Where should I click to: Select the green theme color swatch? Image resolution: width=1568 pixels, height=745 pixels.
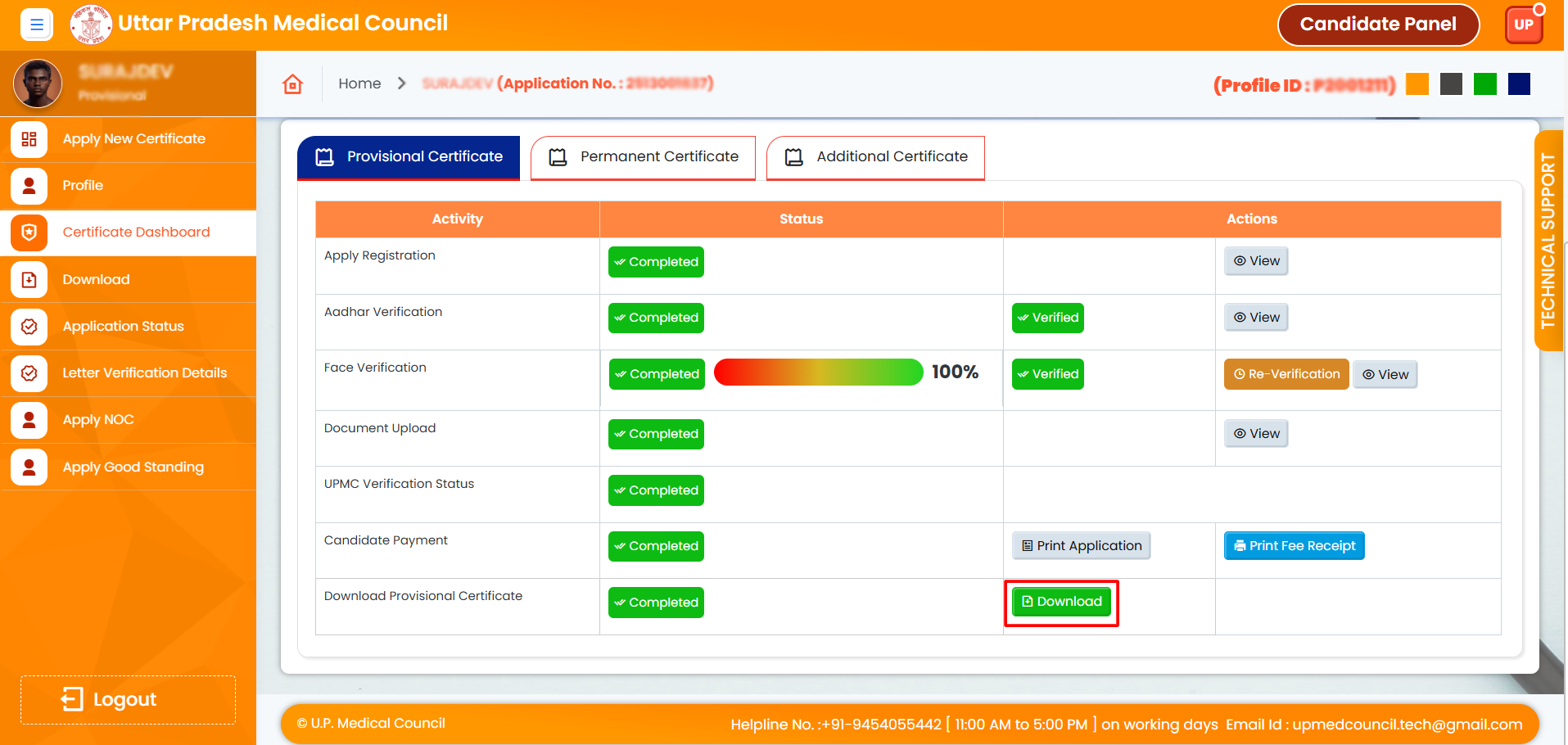[1484, 84]
